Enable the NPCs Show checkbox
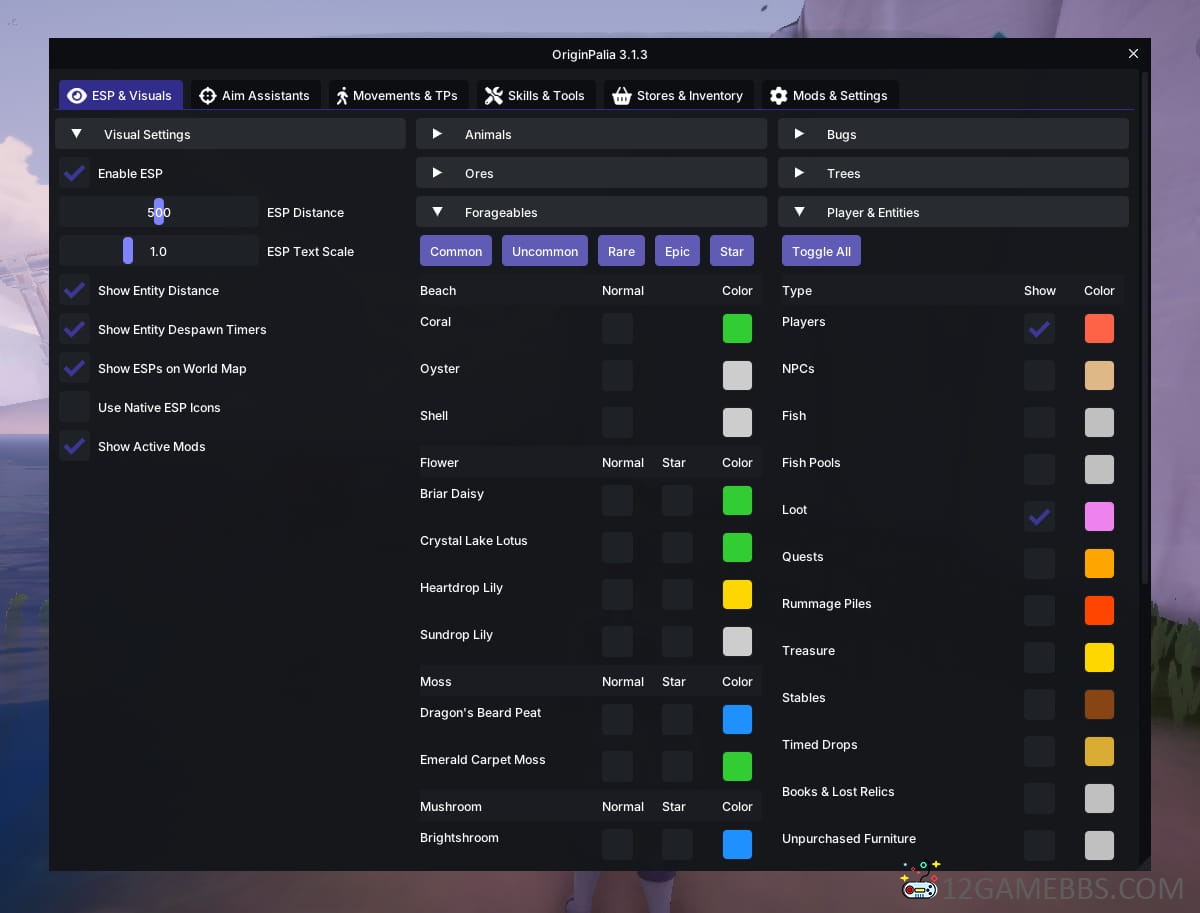 1039,375
